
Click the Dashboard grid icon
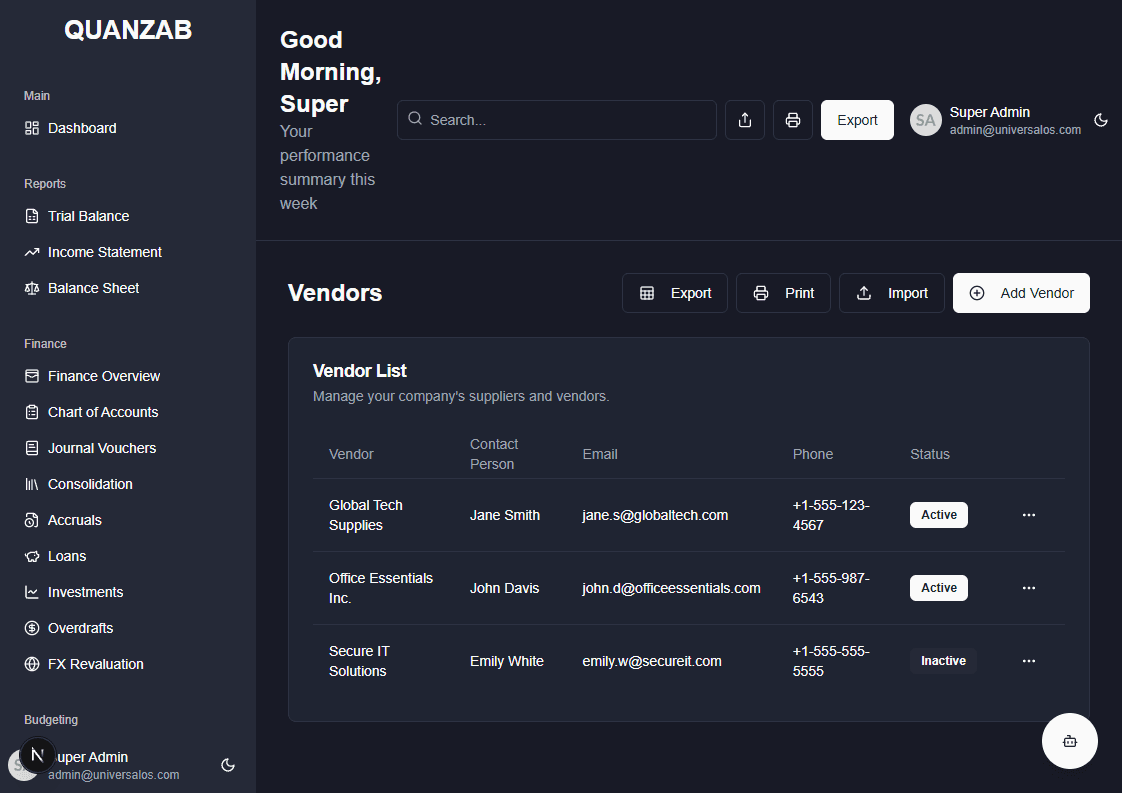pos(31,128)
